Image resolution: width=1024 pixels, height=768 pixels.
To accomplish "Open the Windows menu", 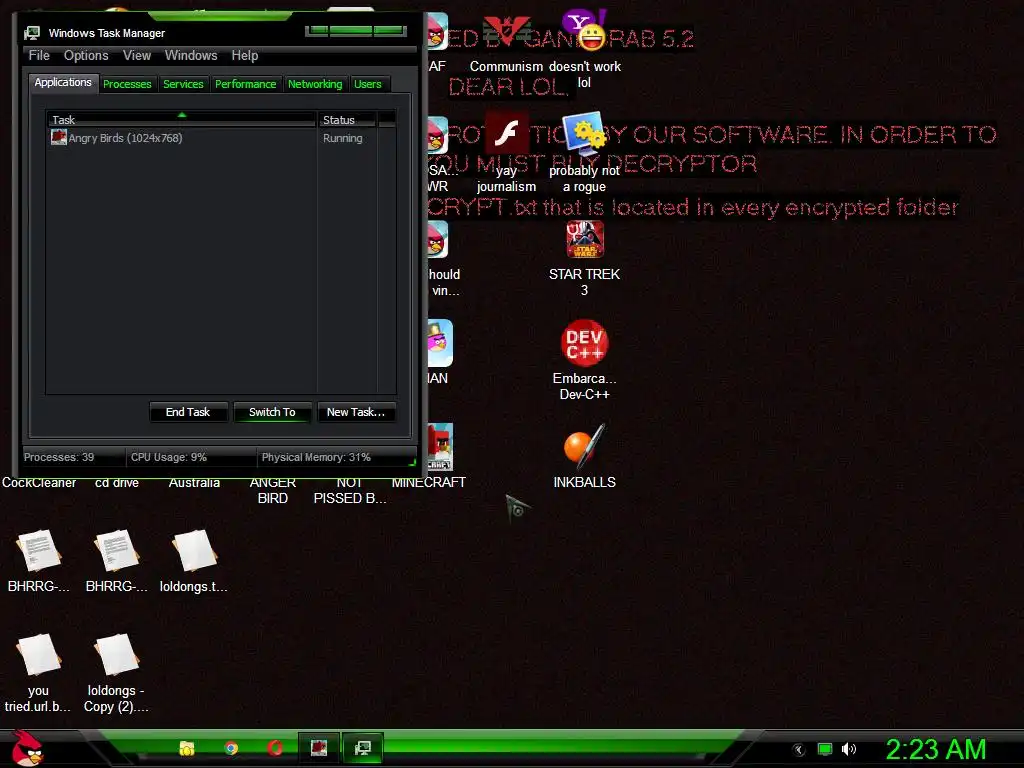I will [x=191, y=56].
